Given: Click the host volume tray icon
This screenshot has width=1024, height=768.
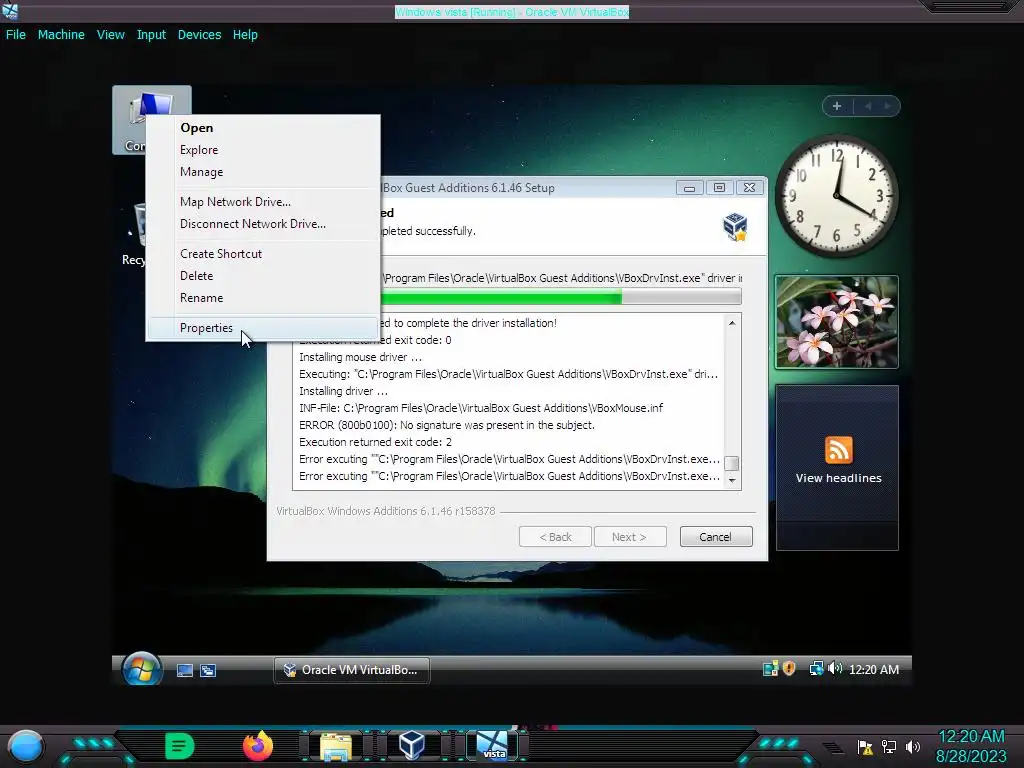Looking at the screenshot, I should pos(912,746).
